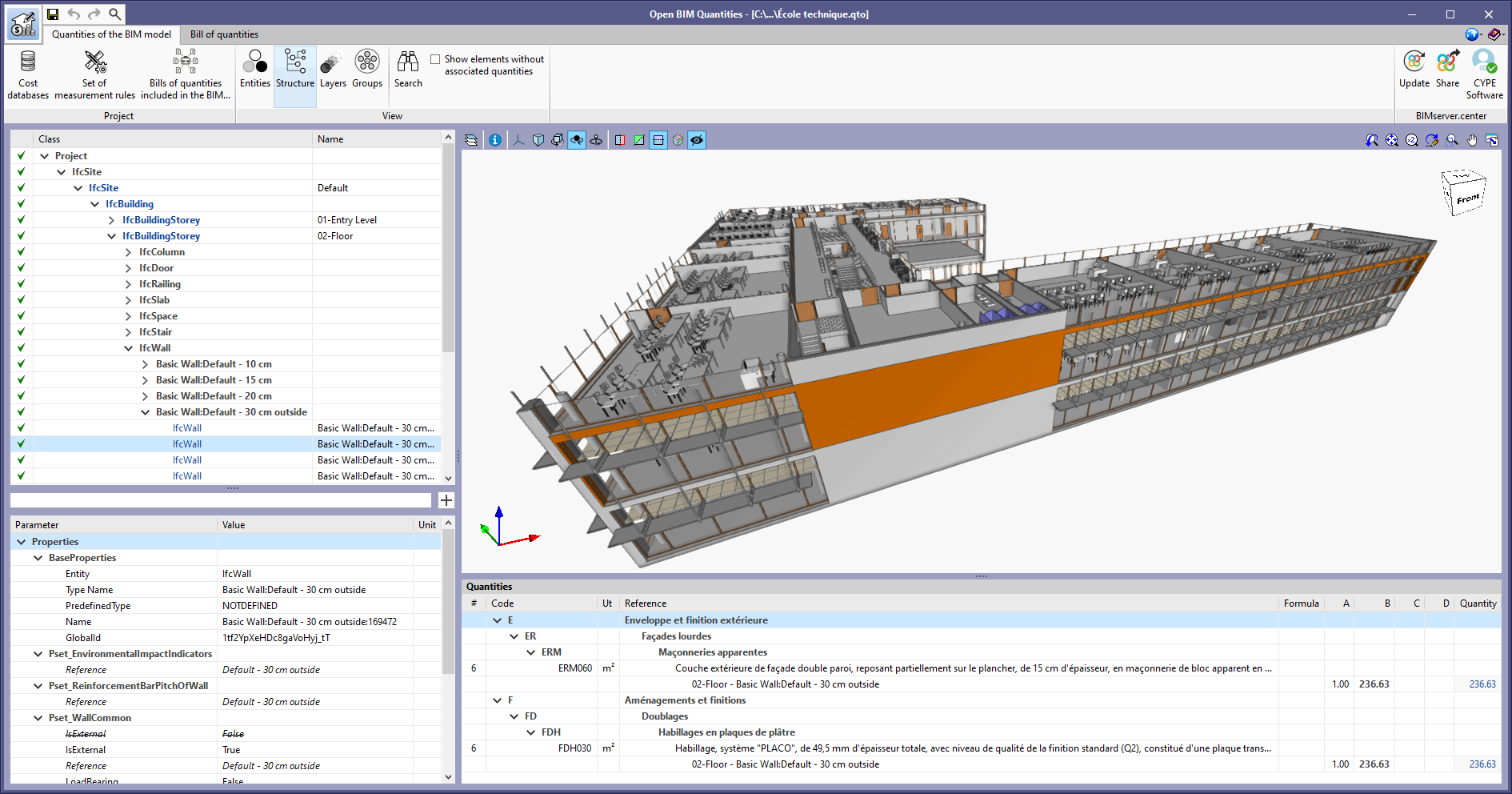Viewport: 1512px width, 794px height.
Task: Expand the 01-Entry Level IfcBuildingStorey node
Action: 112,220
